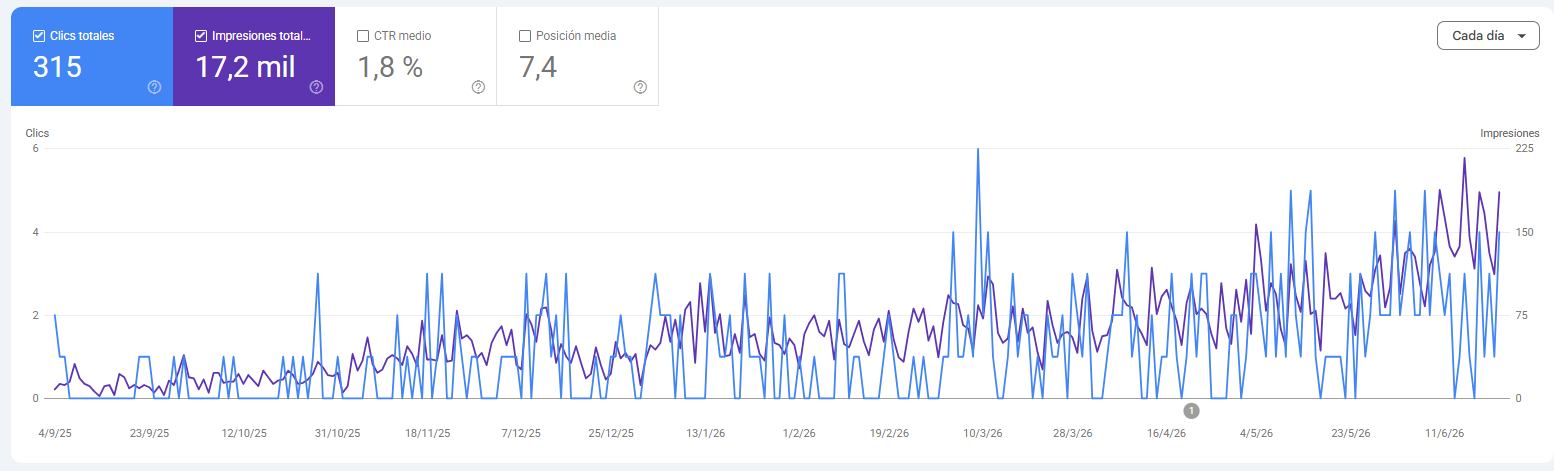Screen dimensions: 1554x471
Task: Click the 16/4/26 date label
Action: pyautogui.click(x=1166, y=433)
